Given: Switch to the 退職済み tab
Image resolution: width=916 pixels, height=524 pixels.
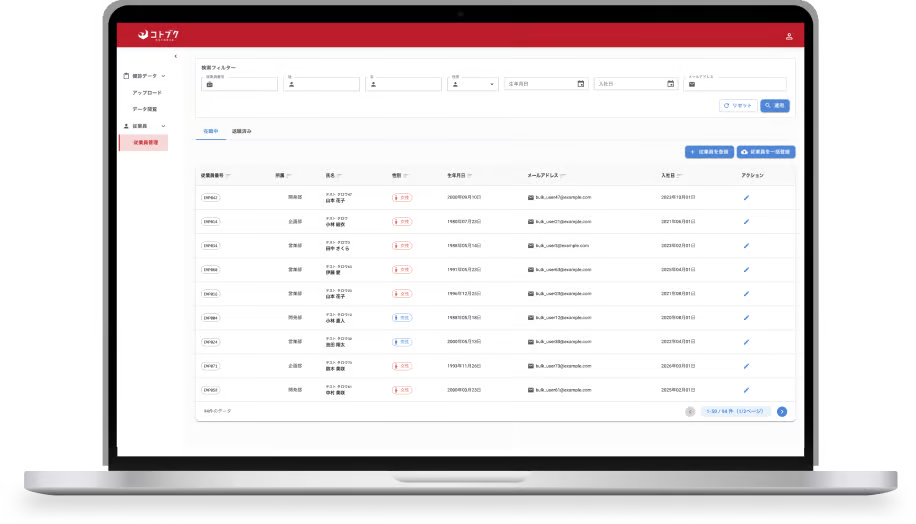Looking at the screenshot, I should [242, 131].
